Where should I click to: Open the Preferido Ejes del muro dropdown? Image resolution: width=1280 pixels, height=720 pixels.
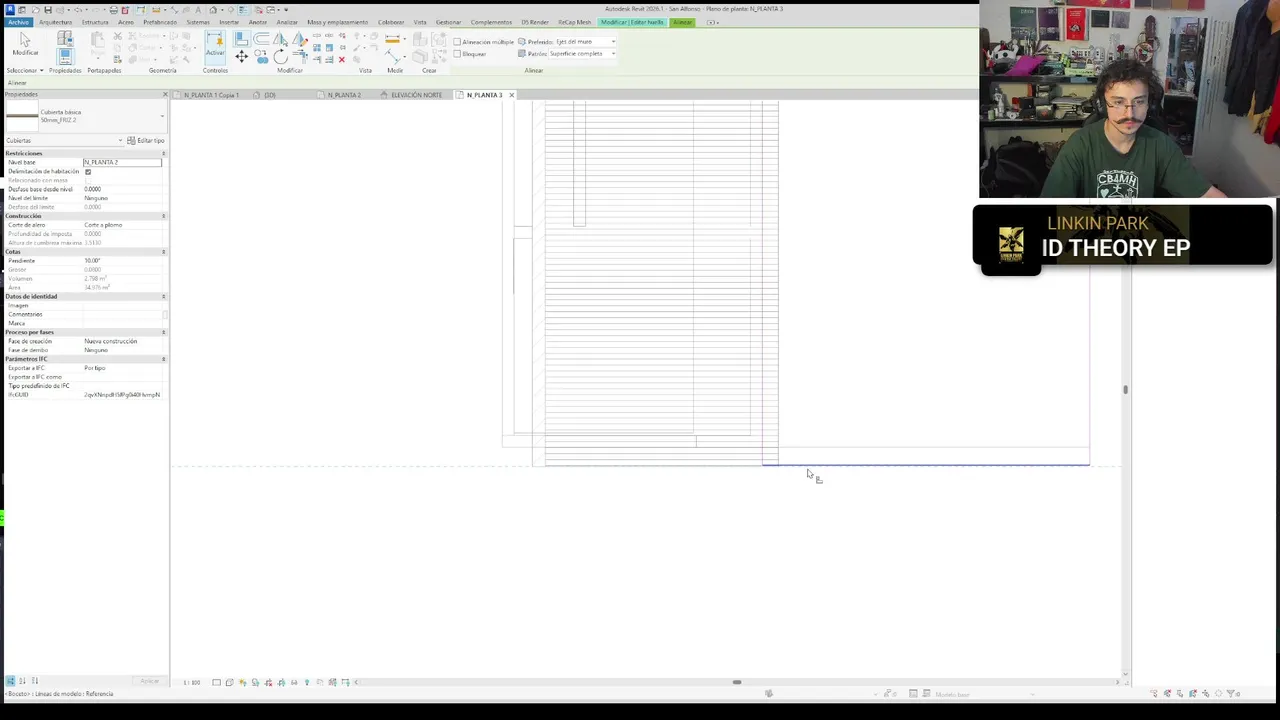click(585, 42)
